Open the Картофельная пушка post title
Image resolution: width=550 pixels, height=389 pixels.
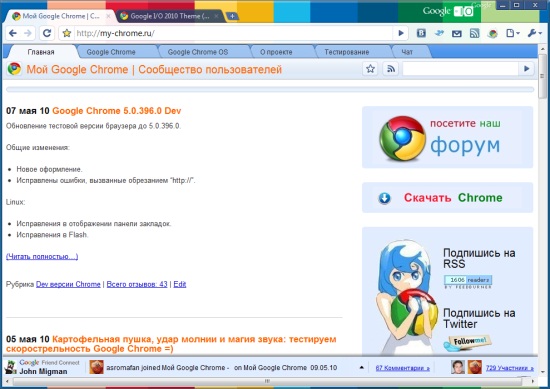[x=171, y=344]
